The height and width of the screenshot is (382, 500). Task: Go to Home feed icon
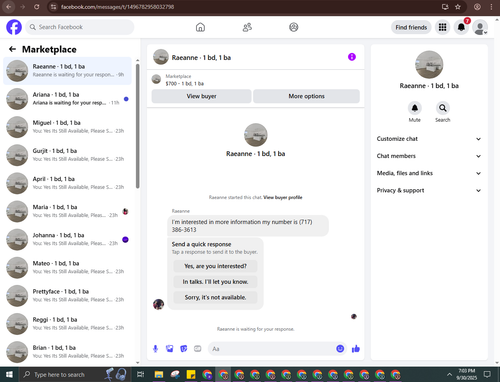click(200, 27)
